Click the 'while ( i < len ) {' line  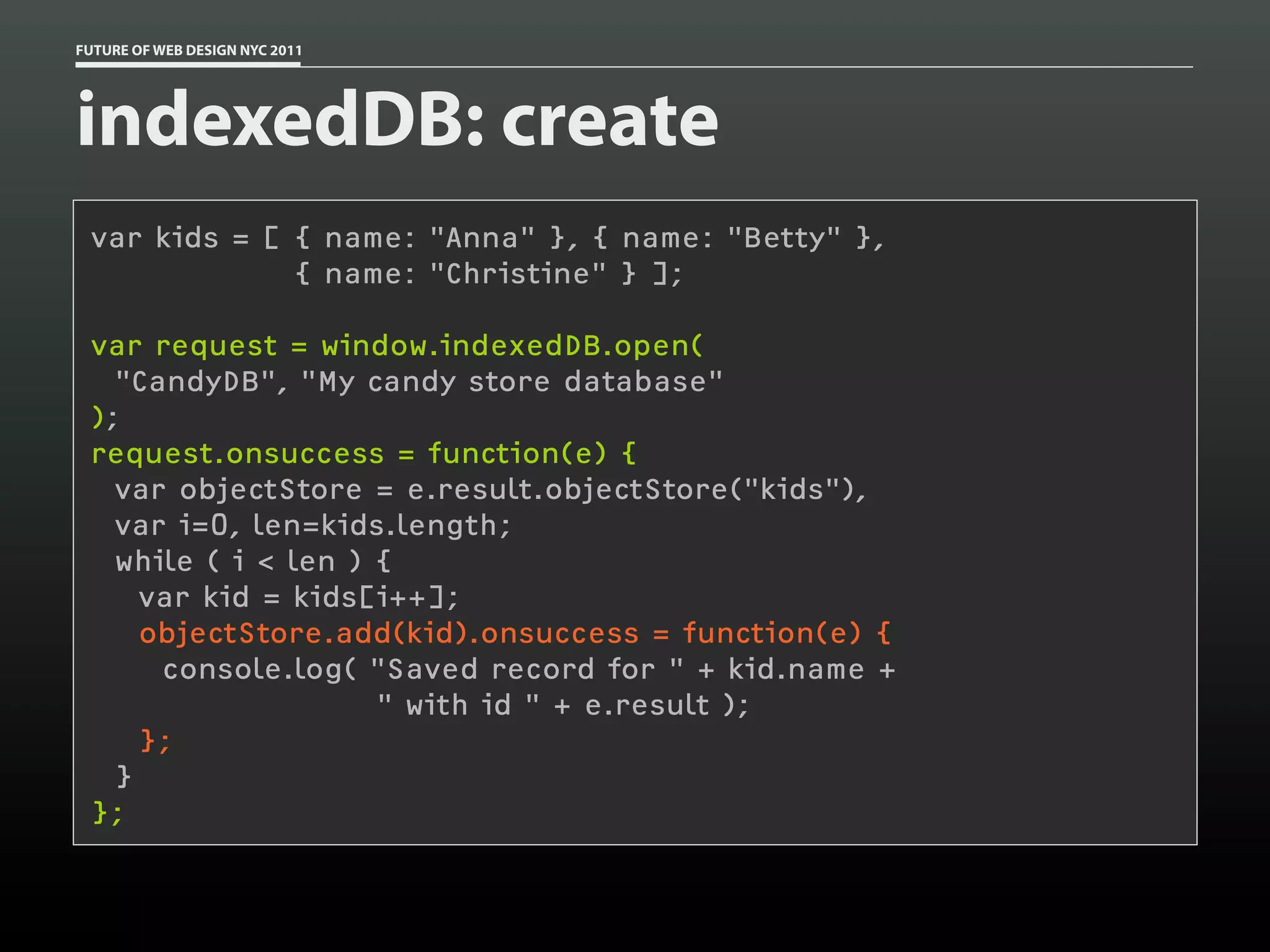[253, 562]
